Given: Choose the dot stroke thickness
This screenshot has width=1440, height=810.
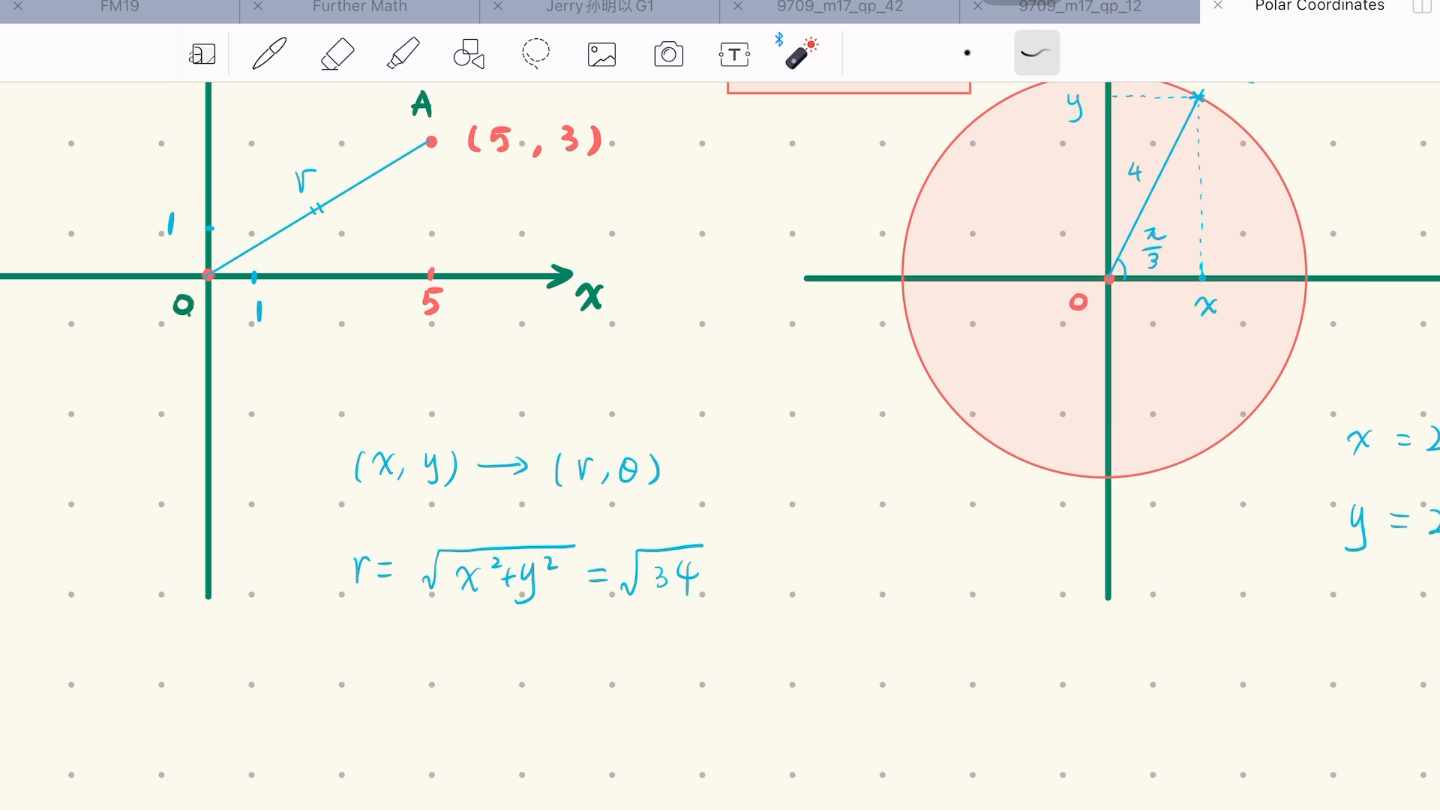Looking at the screenshot, I should (967, 53).
